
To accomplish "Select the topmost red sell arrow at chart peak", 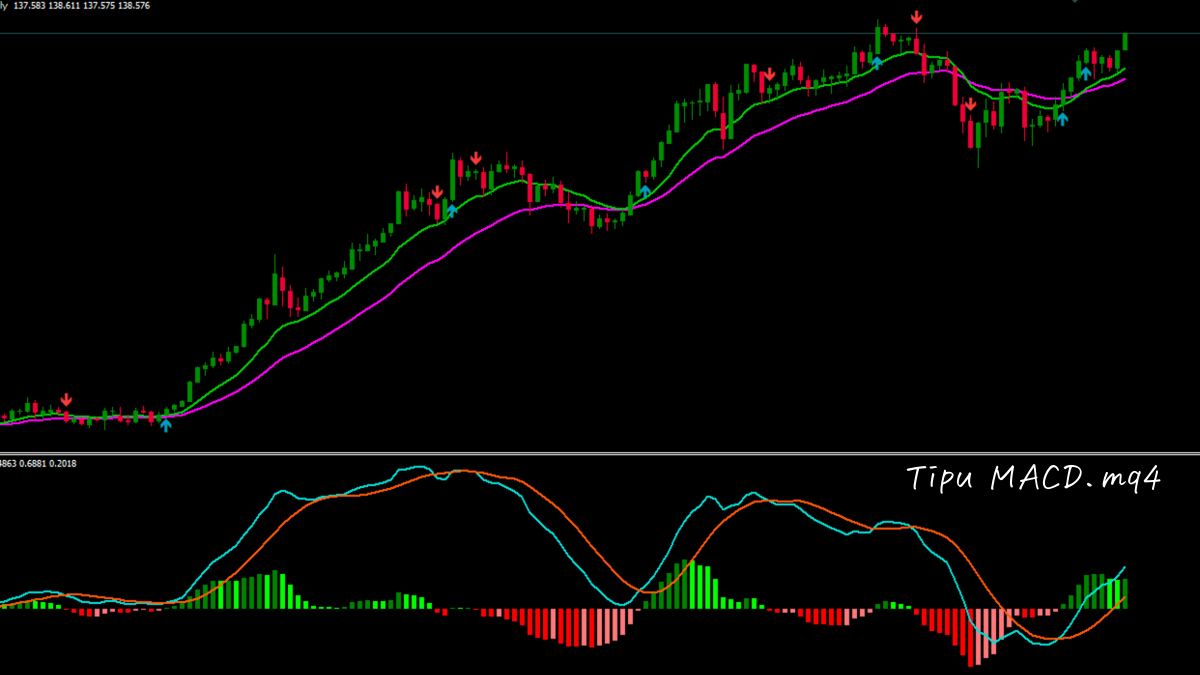I will coord(916,18).
